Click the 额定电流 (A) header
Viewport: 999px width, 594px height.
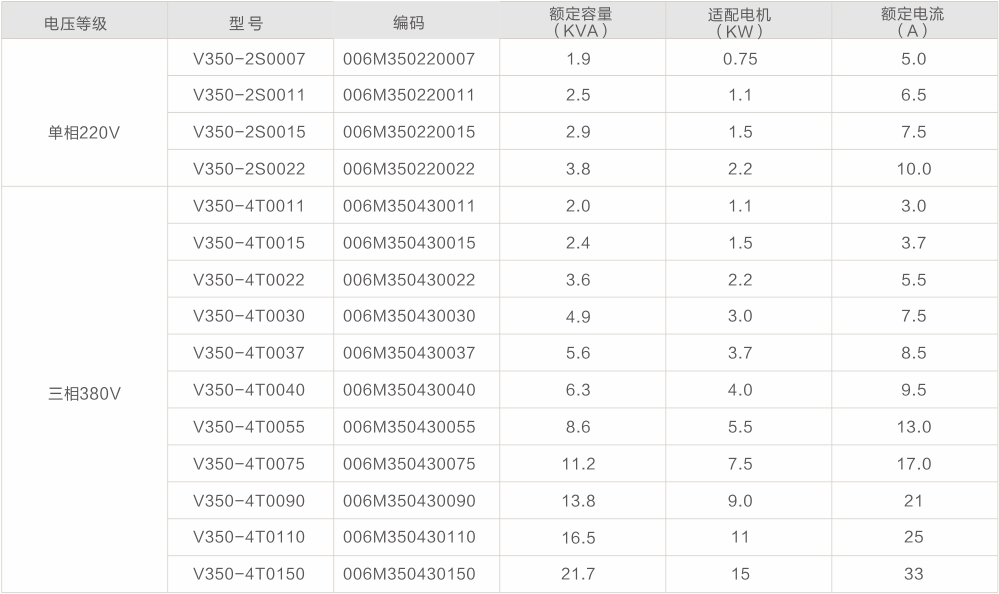(912, 22)
